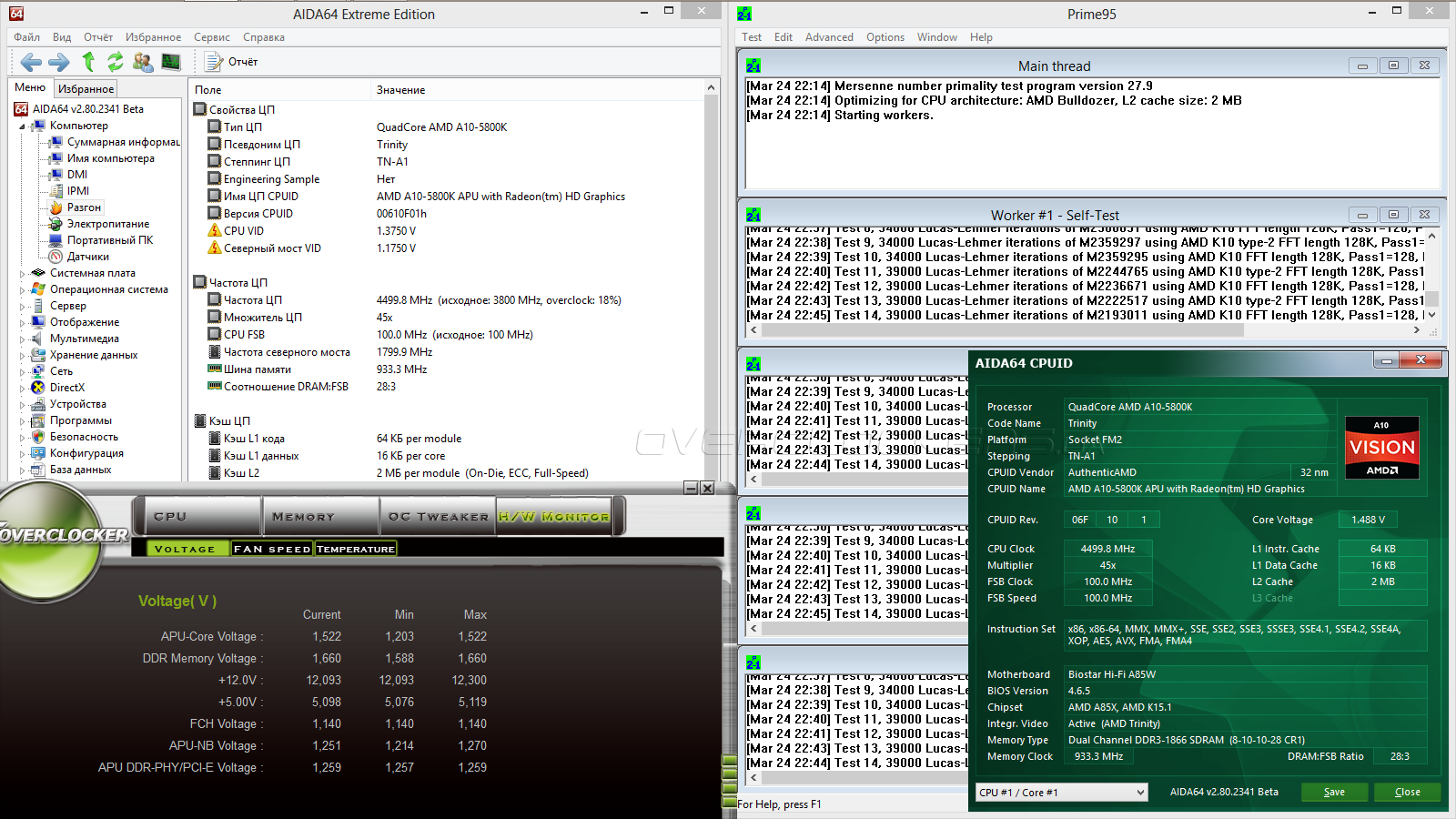Open the Сервис menu in AIDA64

[x=211, y=37]
